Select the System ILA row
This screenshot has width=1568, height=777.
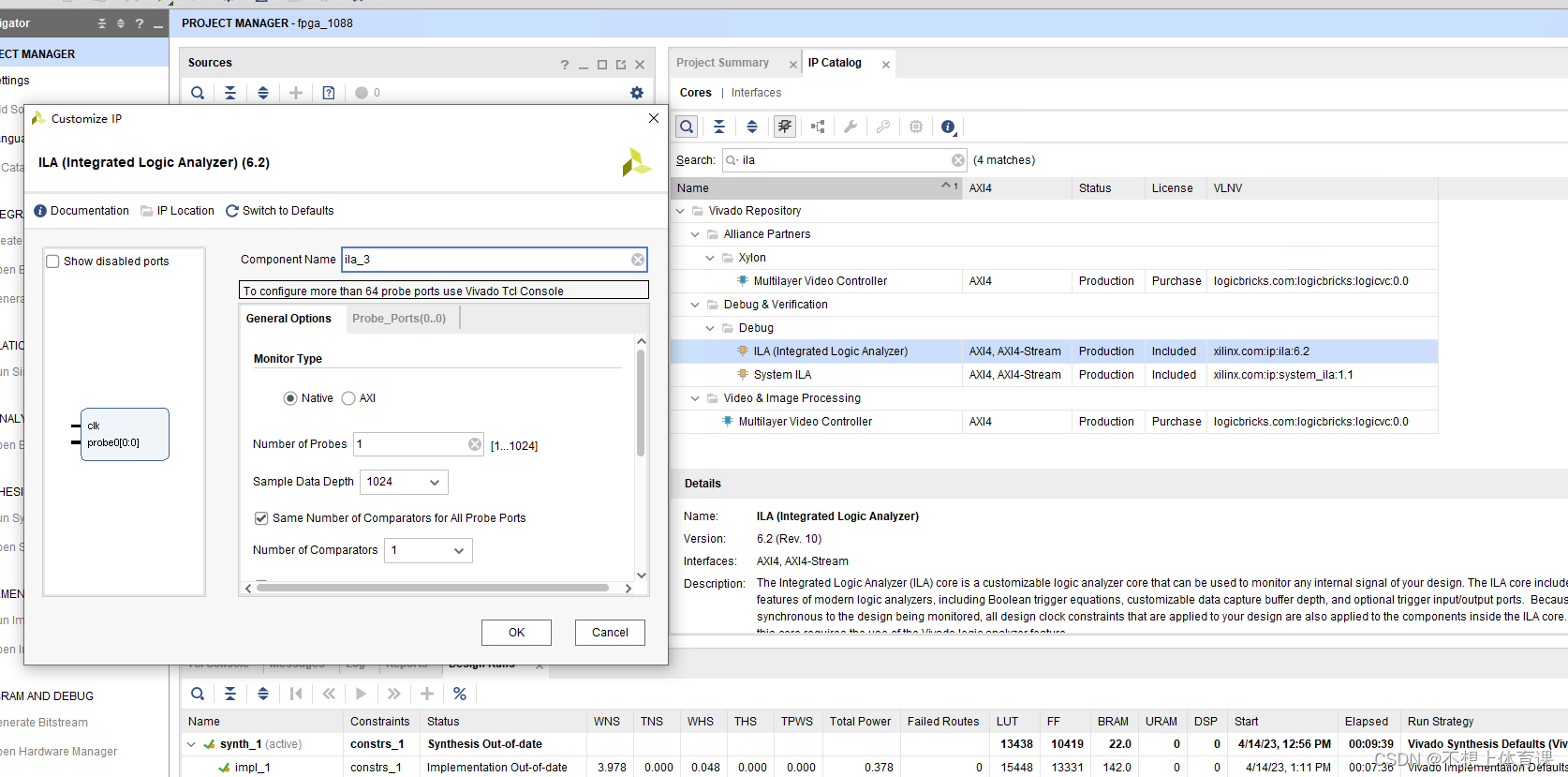pyautogui.click(x=1054, y=375)
